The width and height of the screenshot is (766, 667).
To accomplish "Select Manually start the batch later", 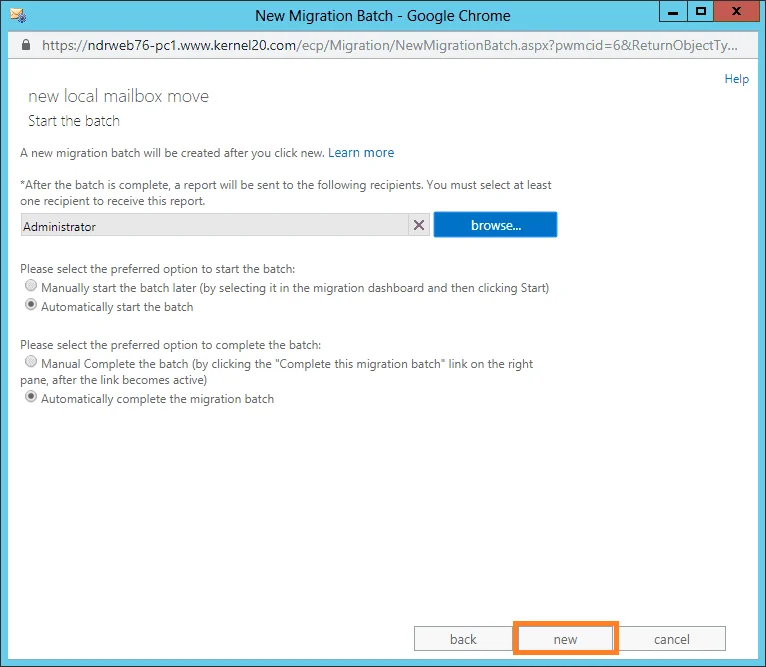I will pos(31,287).
